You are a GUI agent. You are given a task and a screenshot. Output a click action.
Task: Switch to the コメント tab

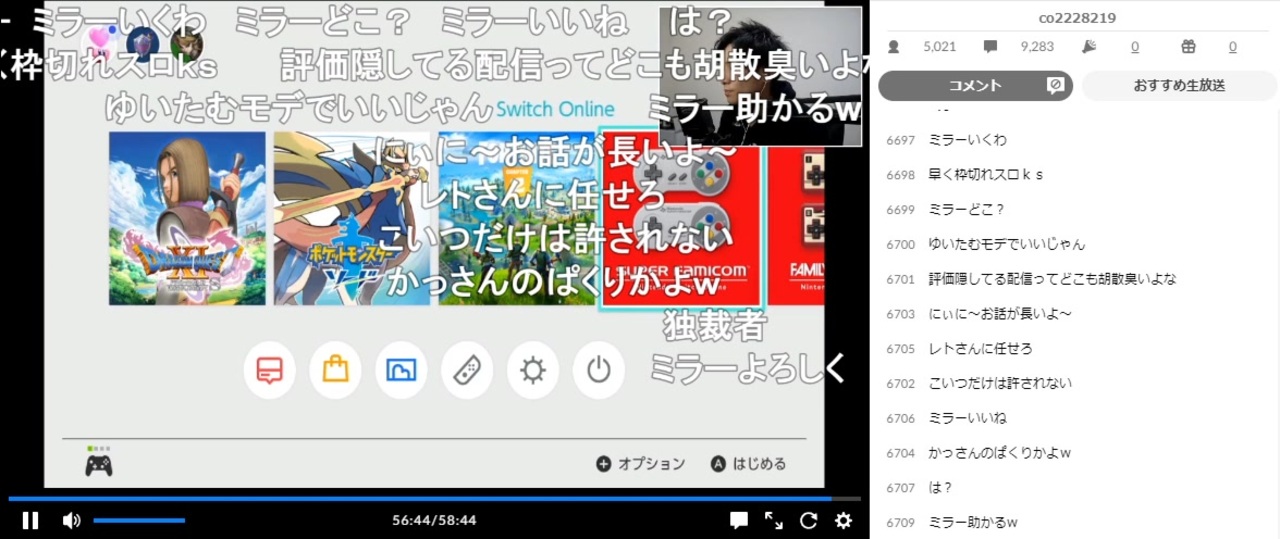coord(975,86)
